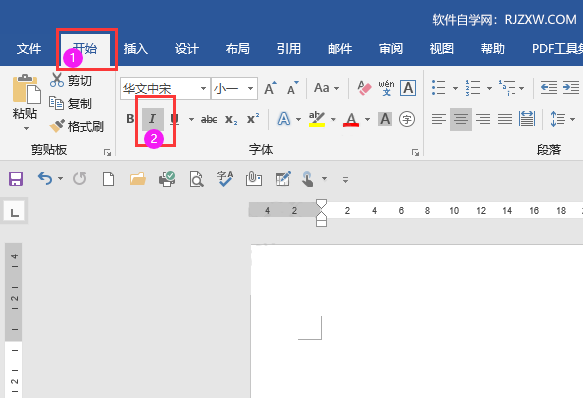Save document using purple floppy icon

(x=16, y=179)
